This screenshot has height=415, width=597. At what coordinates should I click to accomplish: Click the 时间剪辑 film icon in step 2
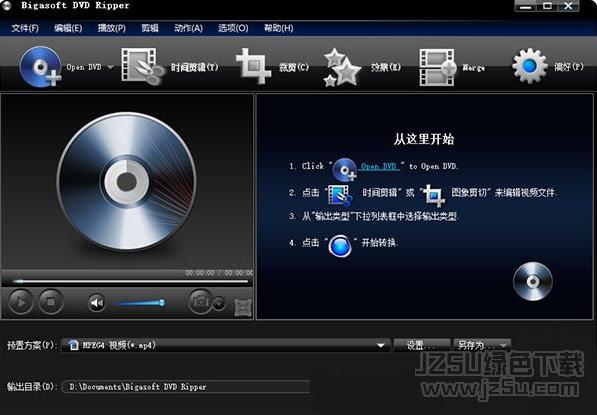pos(340,195)
